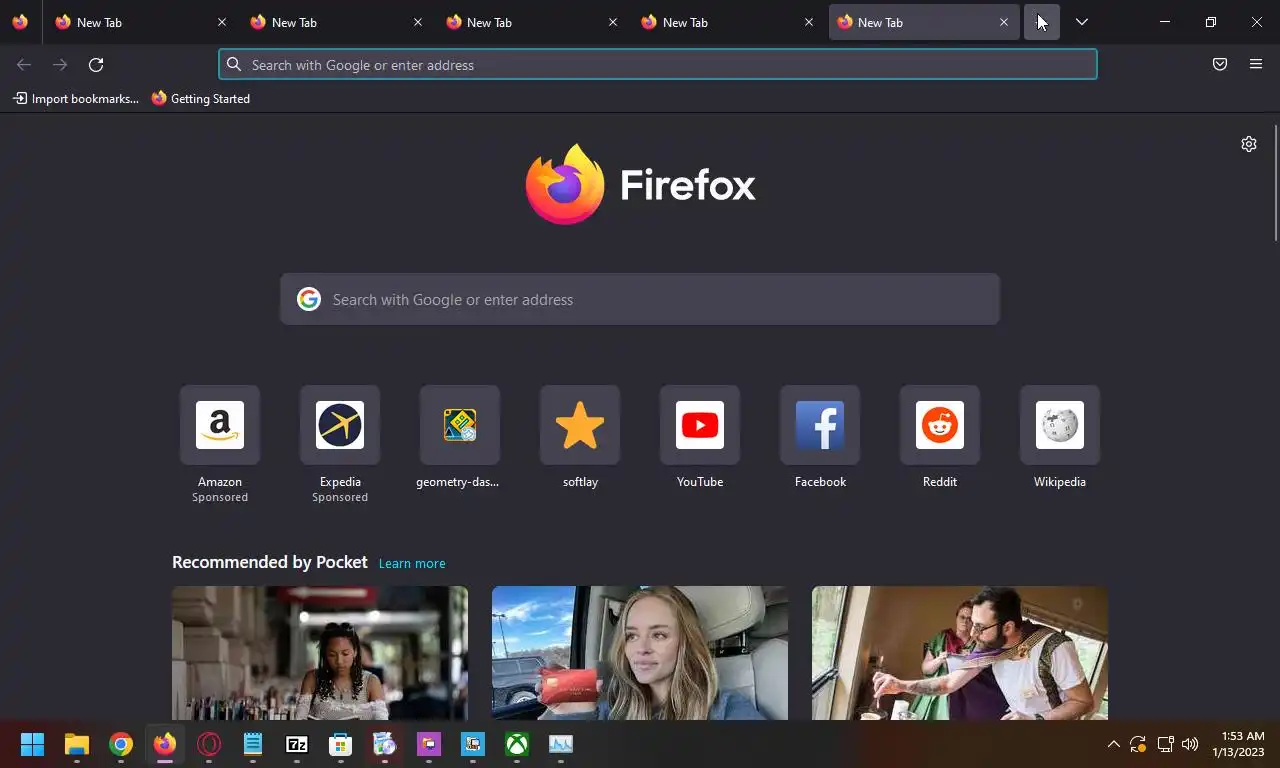Image resolution: width=1280 pixels, height=768 pixels.
Task: Click the Google icon in the page search box
Action: tap(309, 299)
